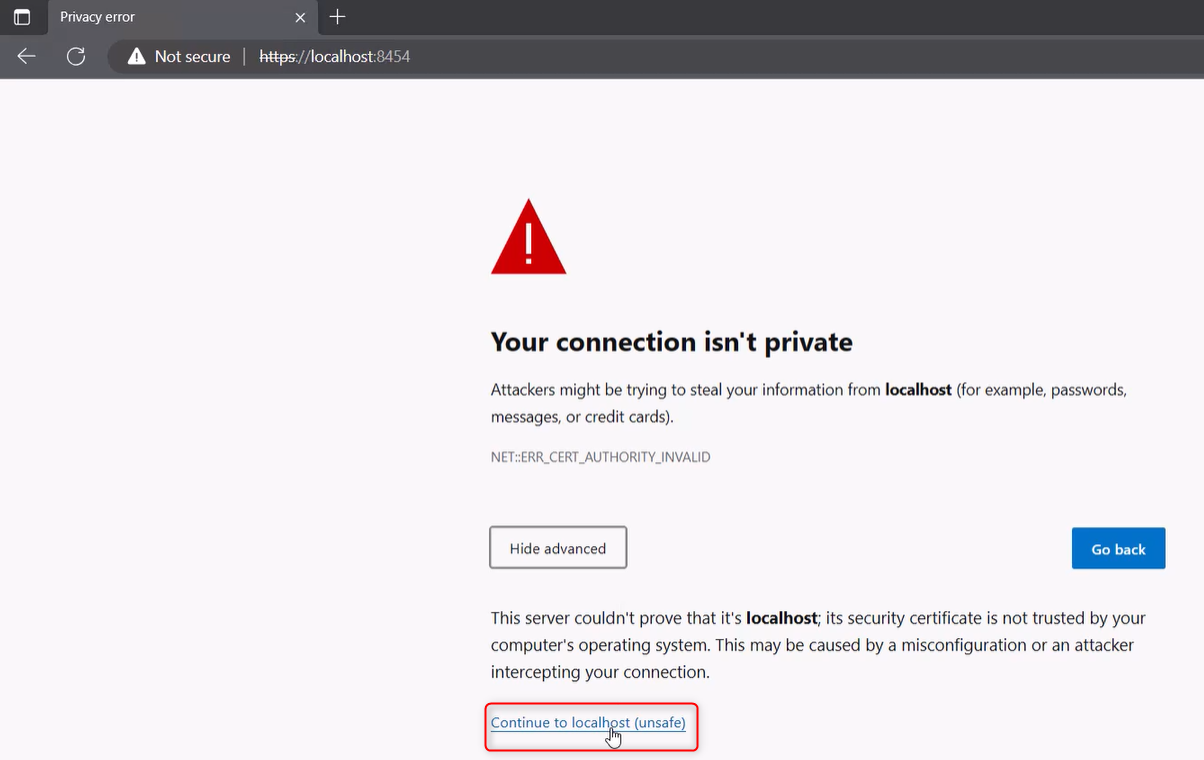This screenshot has width=1204, height=760.
Task: Open the tab actions menu icon
Action: [22, 17]
